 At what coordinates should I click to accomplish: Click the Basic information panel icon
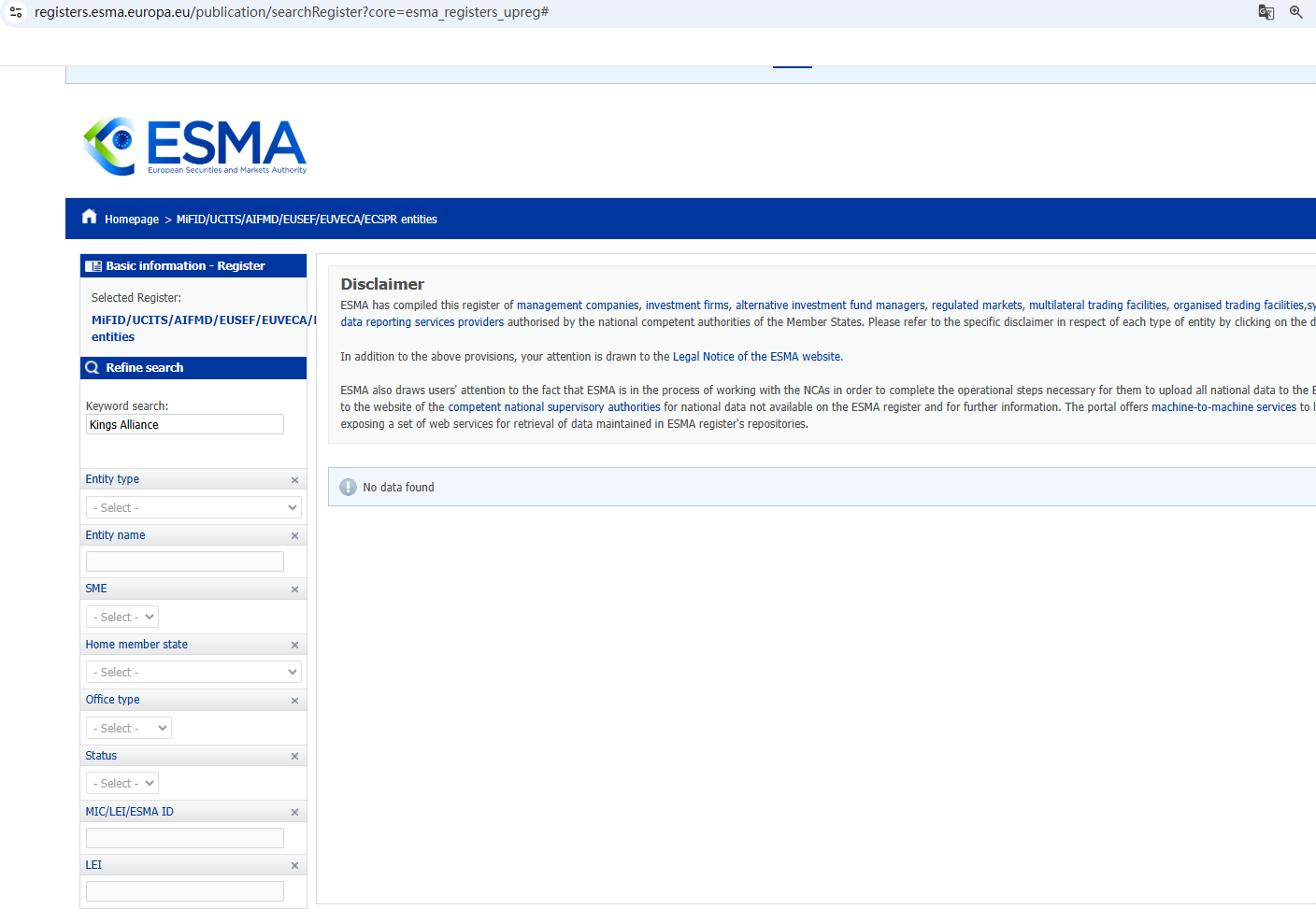click(93, 266)
